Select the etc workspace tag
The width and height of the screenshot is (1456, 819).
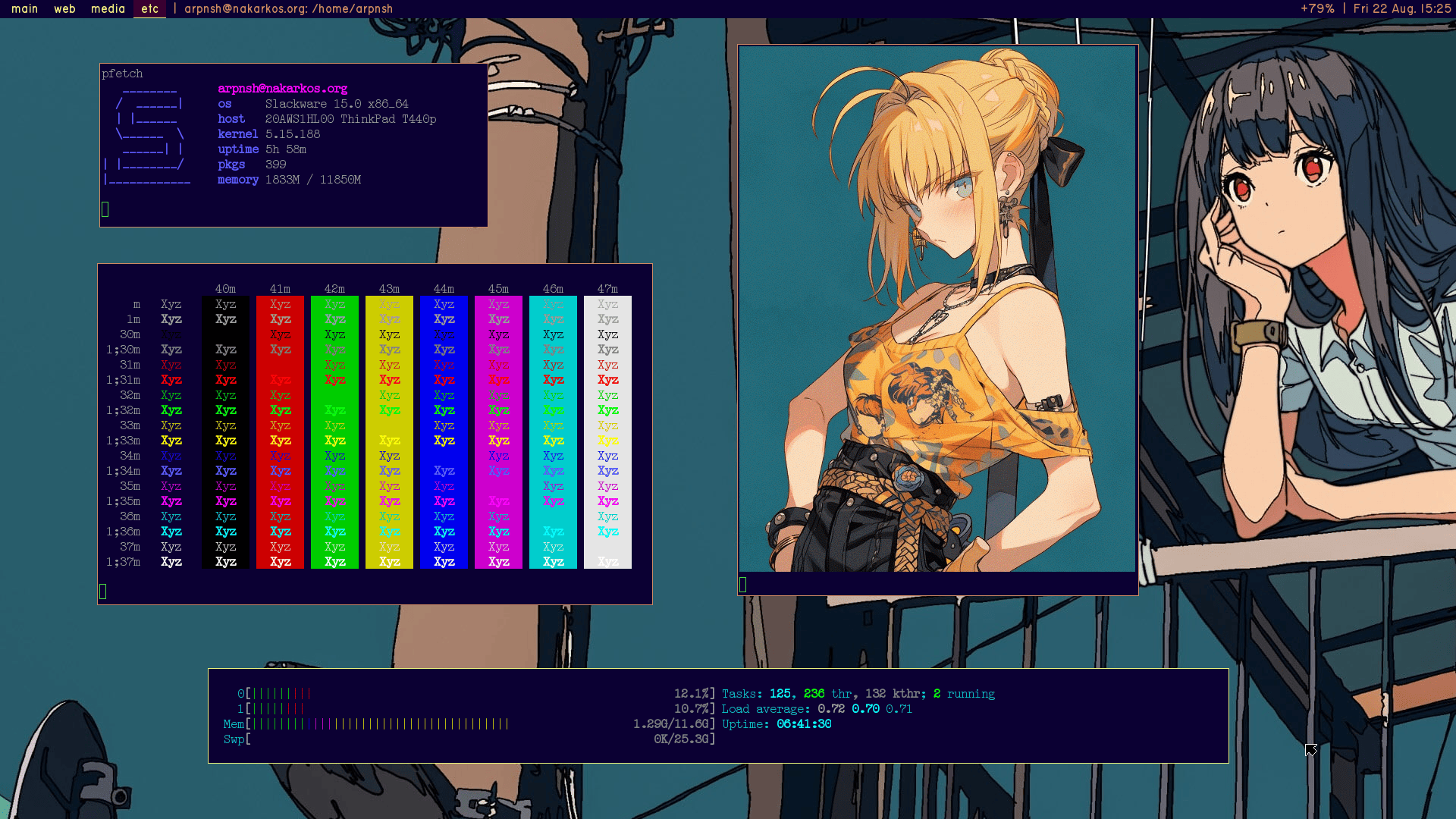(149, 9)
